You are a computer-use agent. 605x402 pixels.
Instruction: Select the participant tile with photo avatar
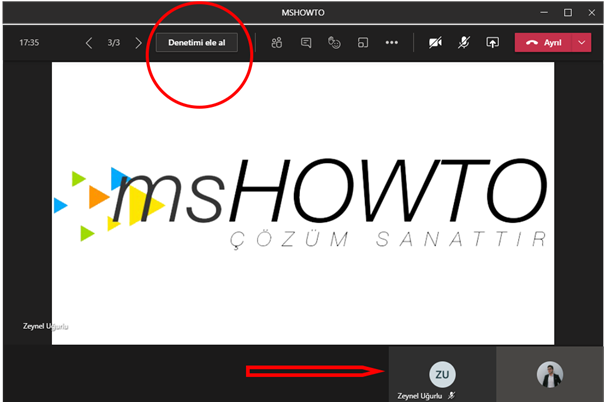(550, 374)
